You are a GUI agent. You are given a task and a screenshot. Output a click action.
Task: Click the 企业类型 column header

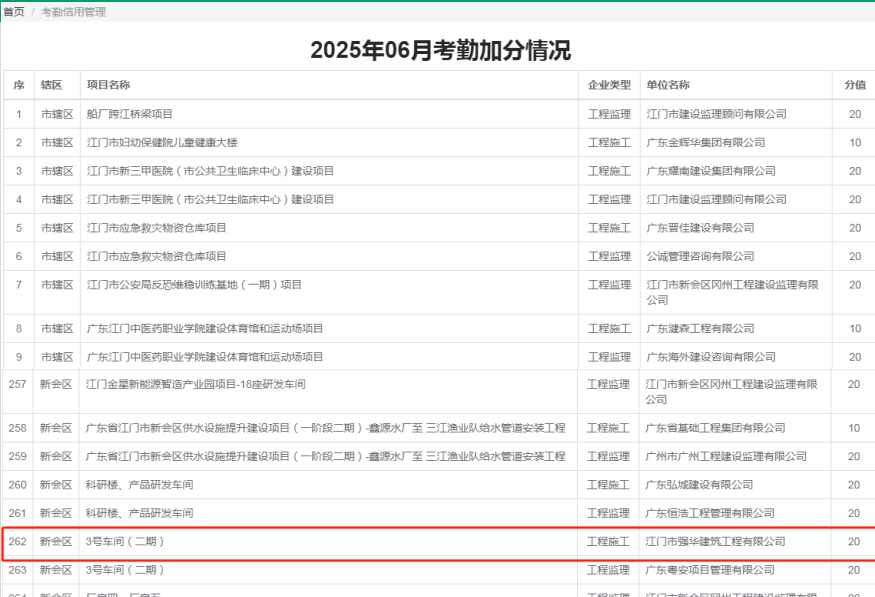(609, 85)
